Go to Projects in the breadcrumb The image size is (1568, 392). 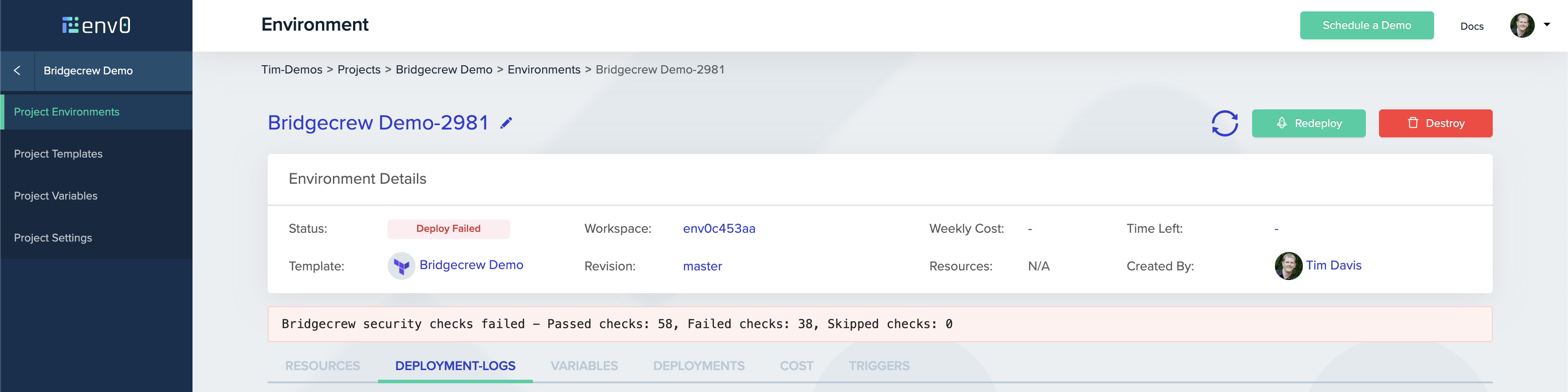359,70
